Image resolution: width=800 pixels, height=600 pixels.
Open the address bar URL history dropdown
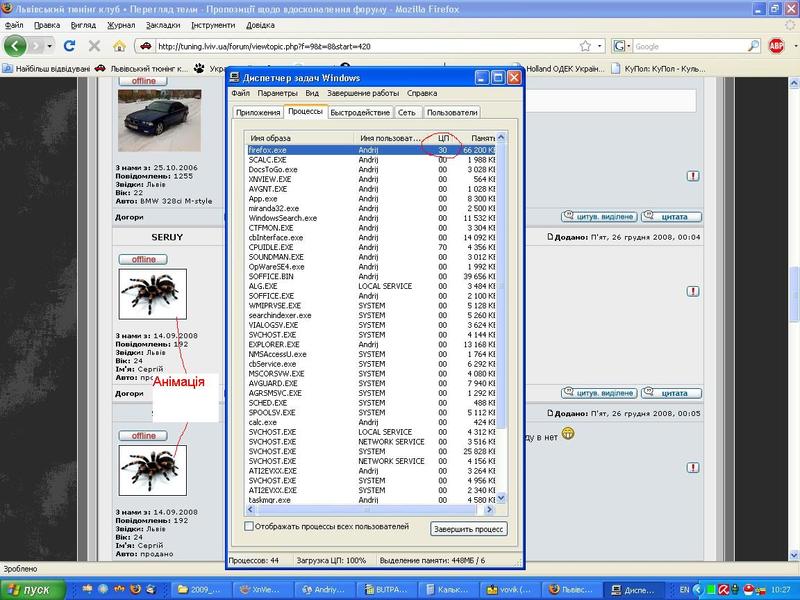tap(599, 46)
